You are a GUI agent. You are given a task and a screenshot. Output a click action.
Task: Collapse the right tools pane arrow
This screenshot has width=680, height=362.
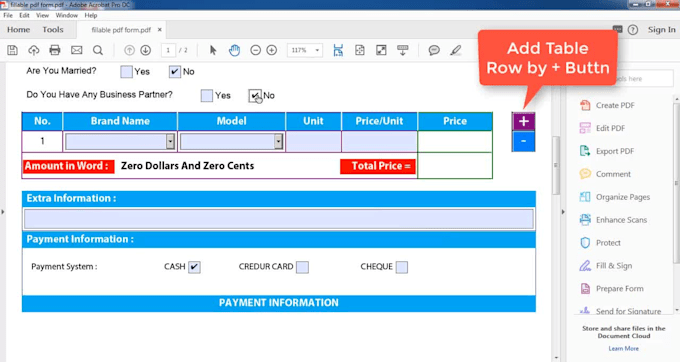563,212
